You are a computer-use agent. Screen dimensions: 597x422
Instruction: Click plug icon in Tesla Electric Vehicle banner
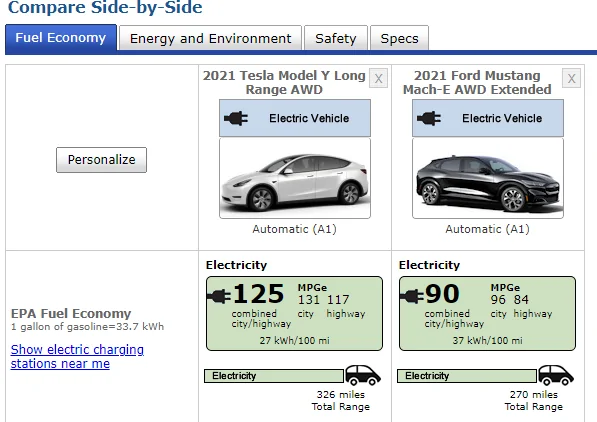pos(236,118)
